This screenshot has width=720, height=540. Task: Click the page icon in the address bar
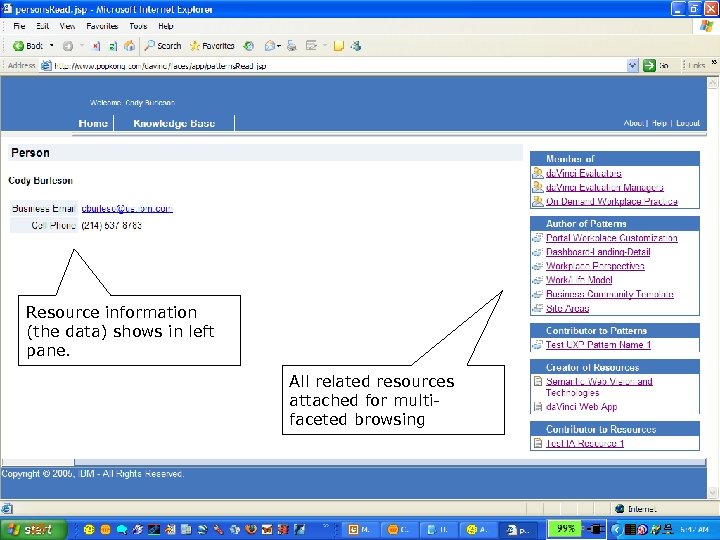coord(46,66)
